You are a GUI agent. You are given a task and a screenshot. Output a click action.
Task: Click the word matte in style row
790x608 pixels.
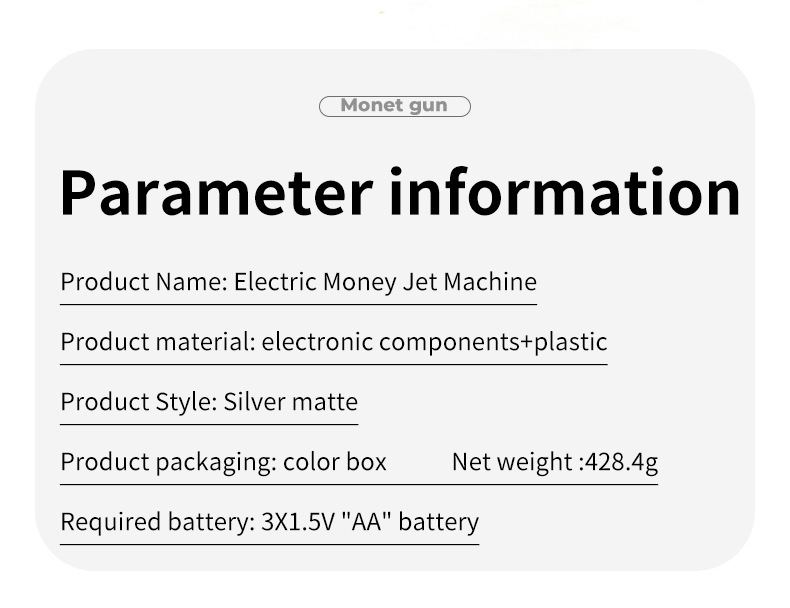324,402
